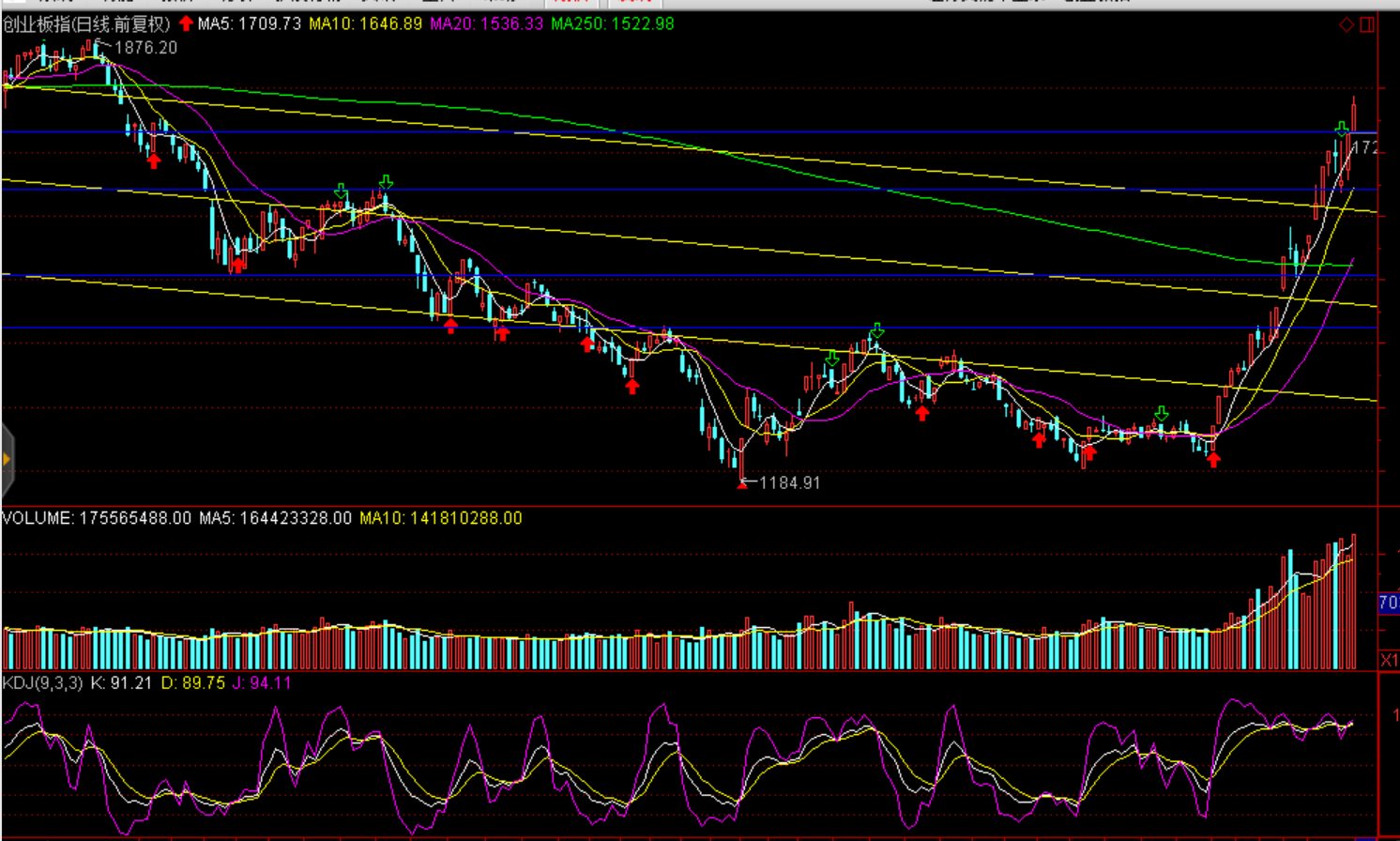Image resolution: width=1400 pixels, height=841 pixels.
Task: Click the 1876.20 highest price marker
Action: click(144, 47)
